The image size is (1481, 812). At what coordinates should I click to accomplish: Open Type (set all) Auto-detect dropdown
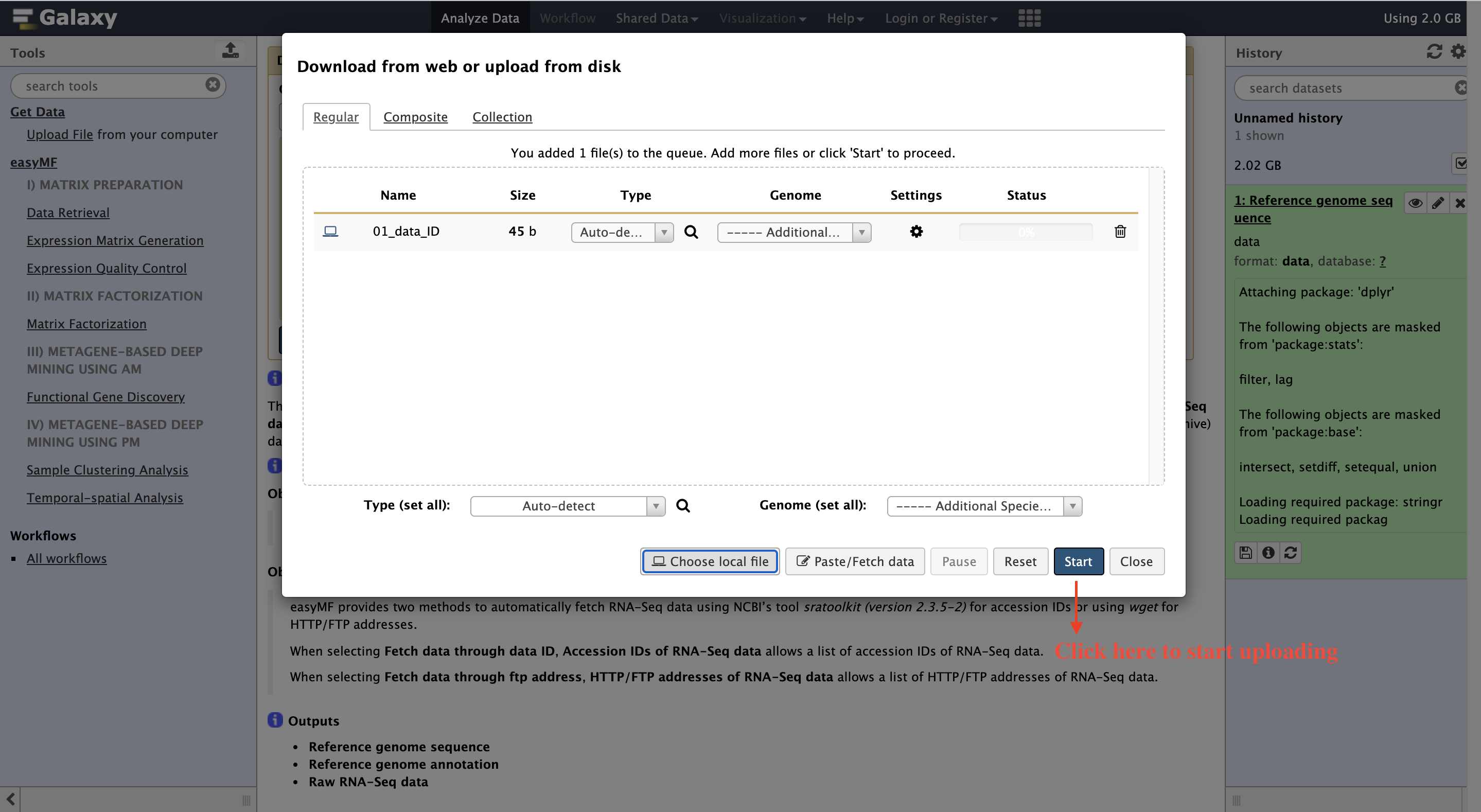pos(568,506)
